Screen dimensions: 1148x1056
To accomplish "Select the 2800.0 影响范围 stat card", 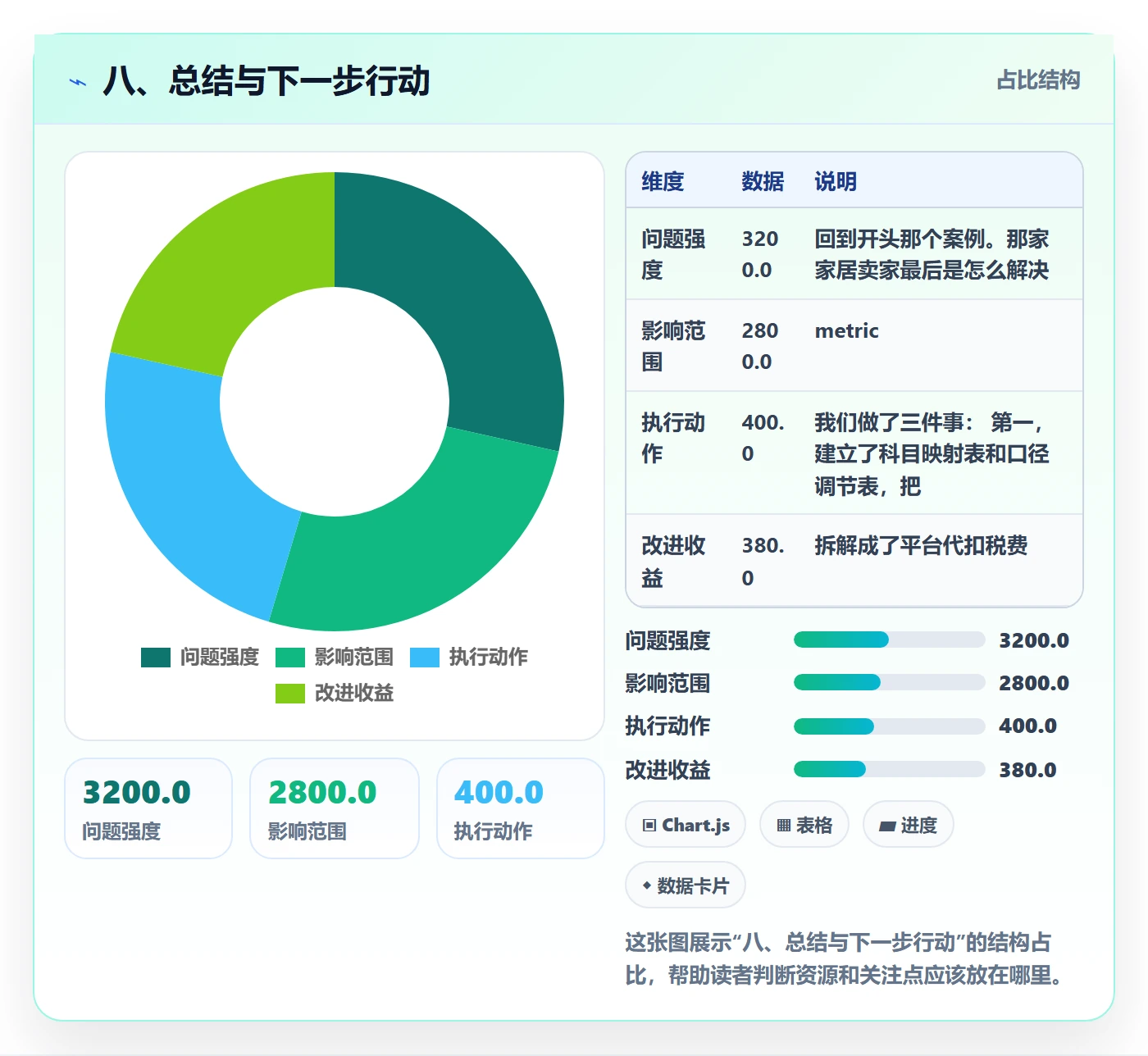I will point(335,808).
